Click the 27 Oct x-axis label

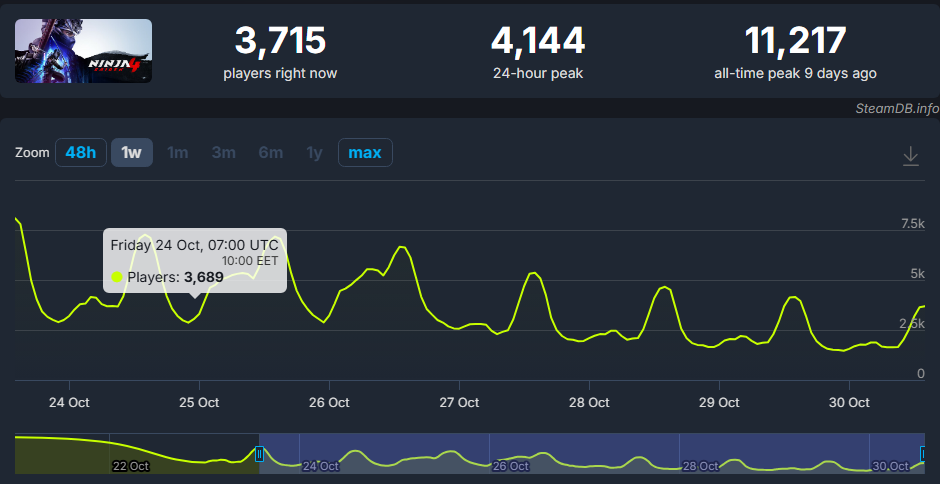pyautogui.click(x=459, y=402)
